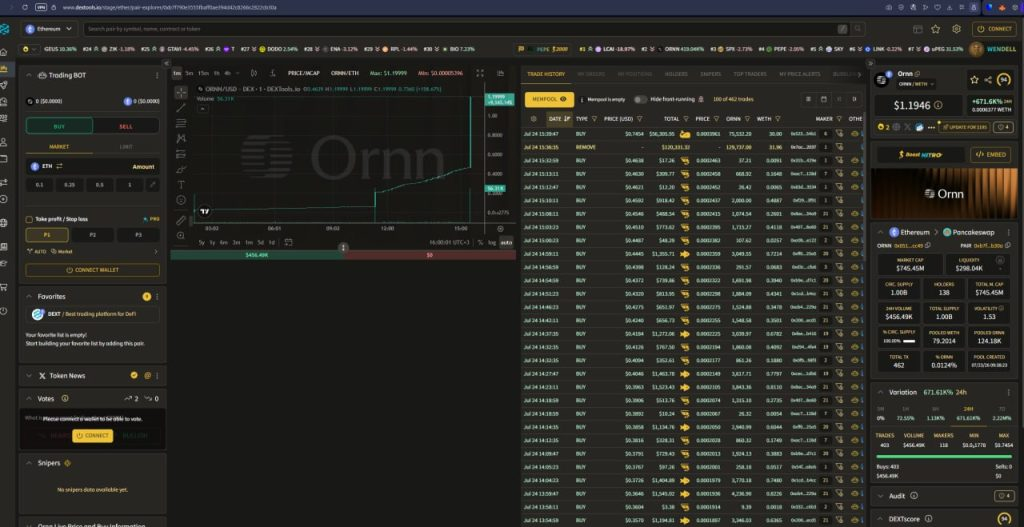Open the fullscreen chart icon

pos(480,73)
